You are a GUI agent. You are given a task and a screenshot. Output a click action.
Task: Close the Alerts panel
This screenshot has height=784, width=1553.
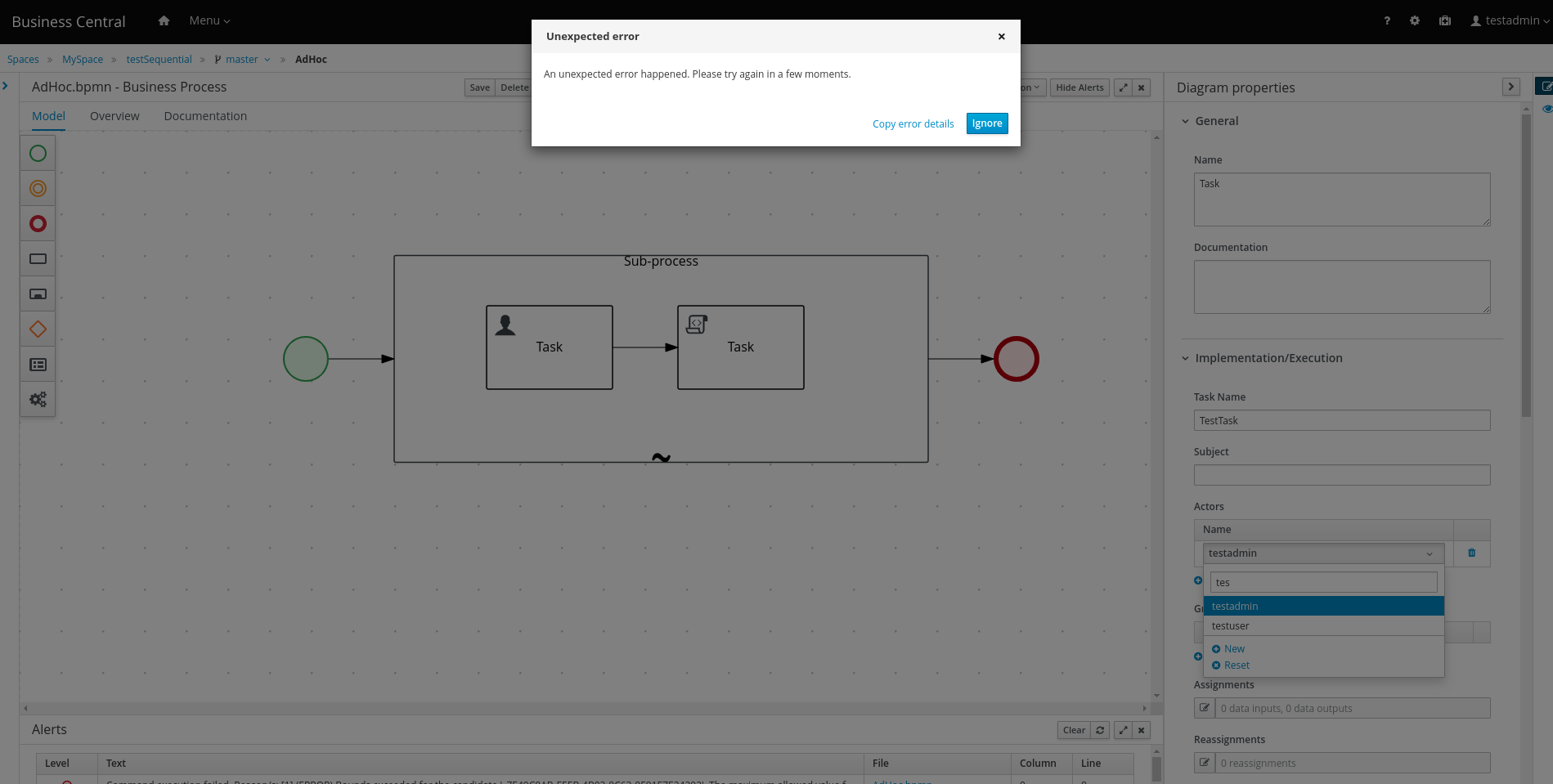(x=1142, y=730)
